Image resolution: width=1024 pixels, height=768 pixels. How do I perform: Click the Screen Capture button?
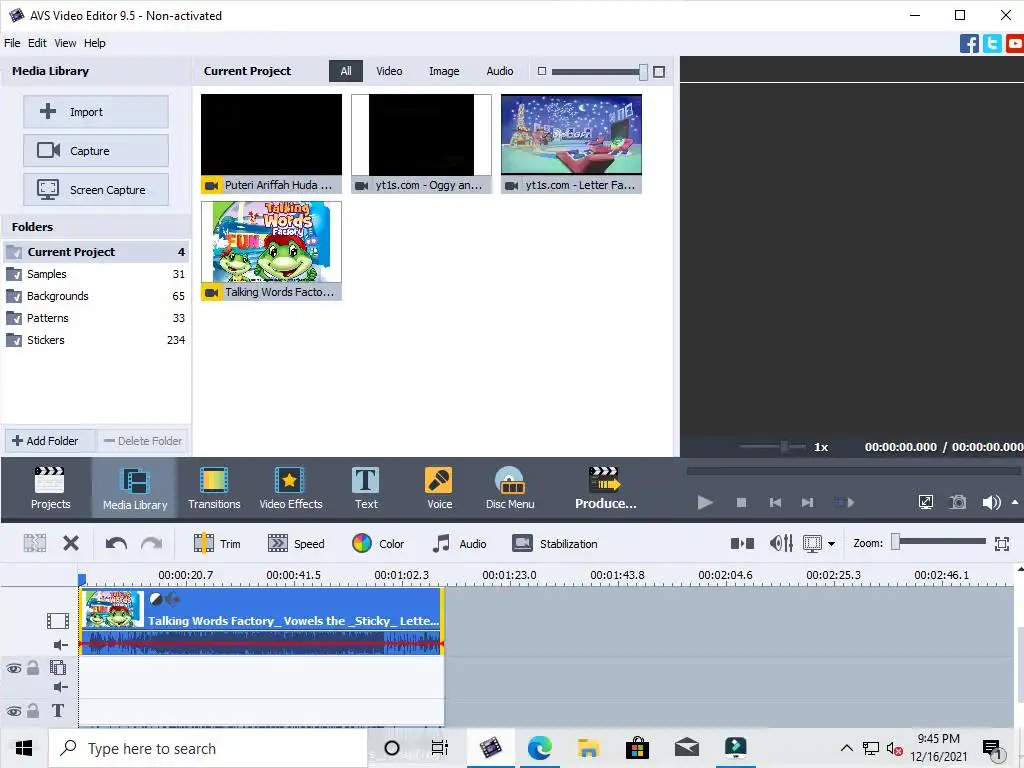tap(96, 190)
